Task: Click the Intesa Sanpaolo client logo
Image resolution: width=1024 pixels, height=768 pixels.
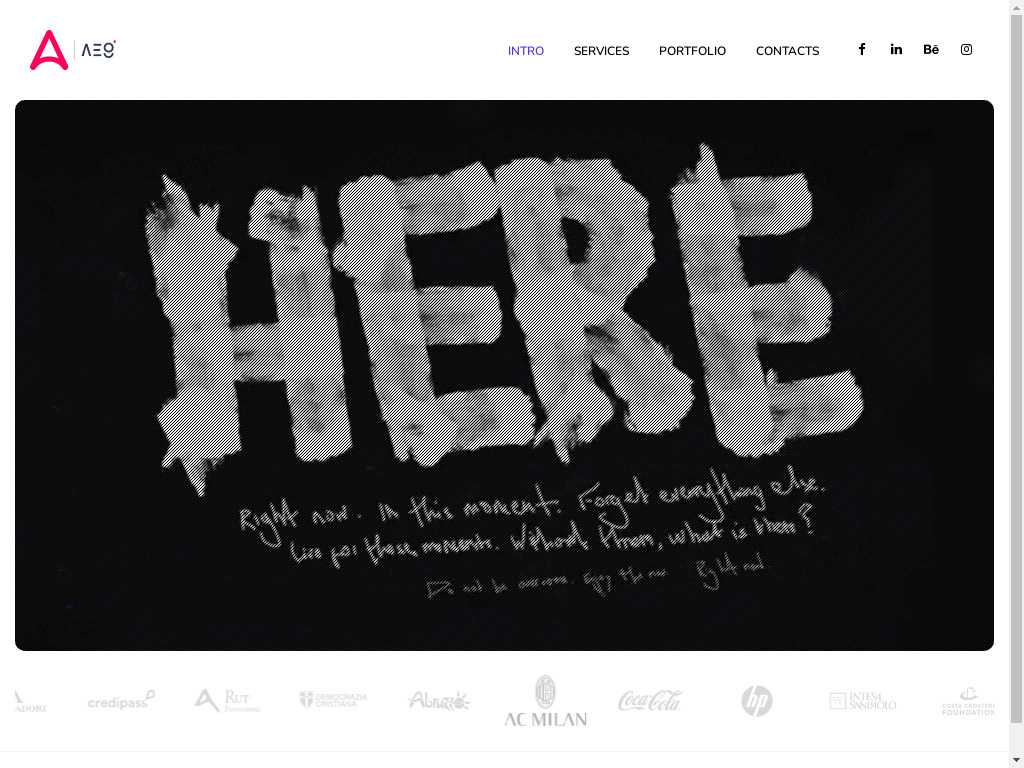Action: click(863, 701)
